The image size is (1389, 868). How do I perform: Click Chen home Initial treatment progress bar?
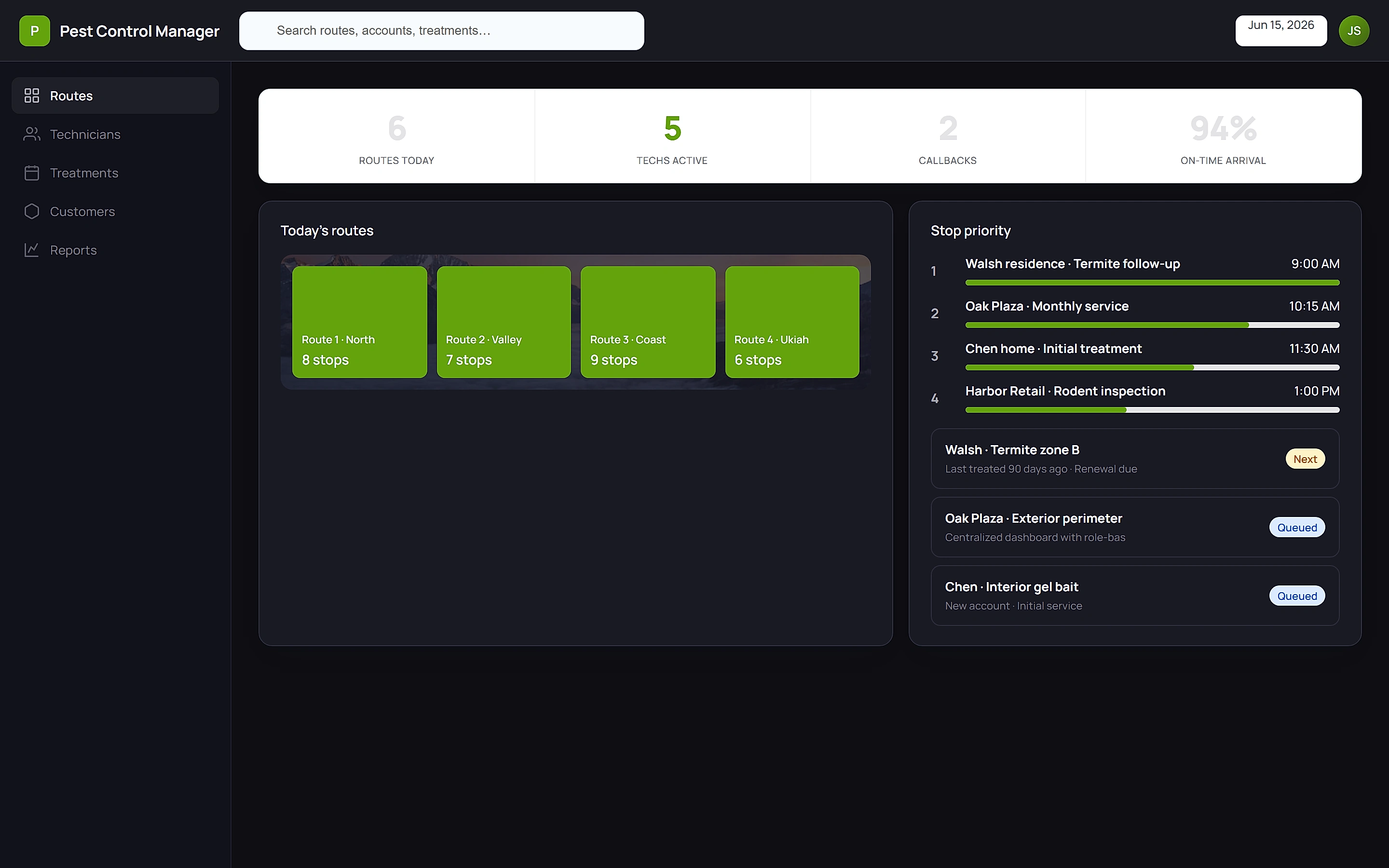1152,367
